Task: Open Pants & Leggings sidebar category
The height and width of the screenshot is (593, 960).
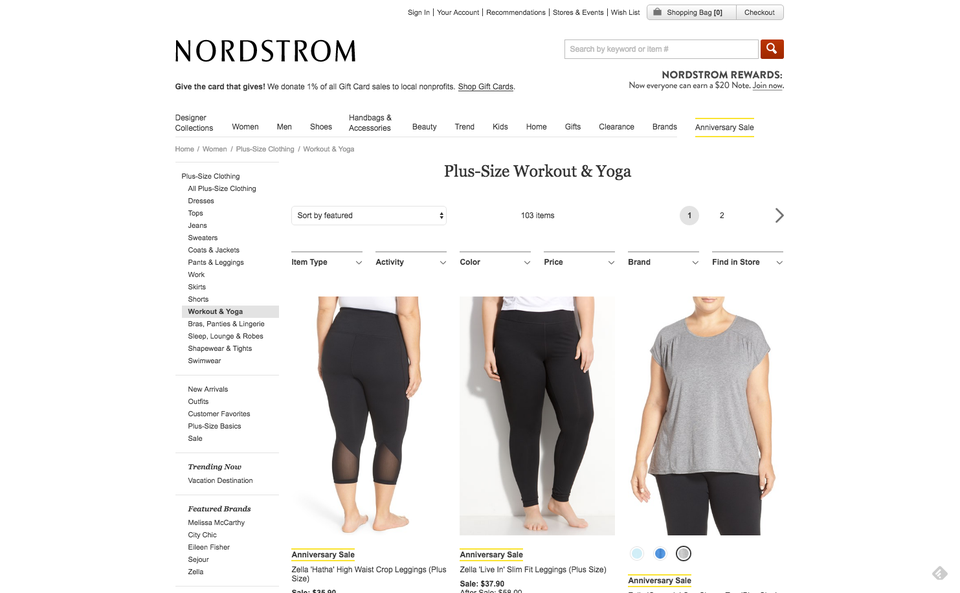Action: [216, 263]
